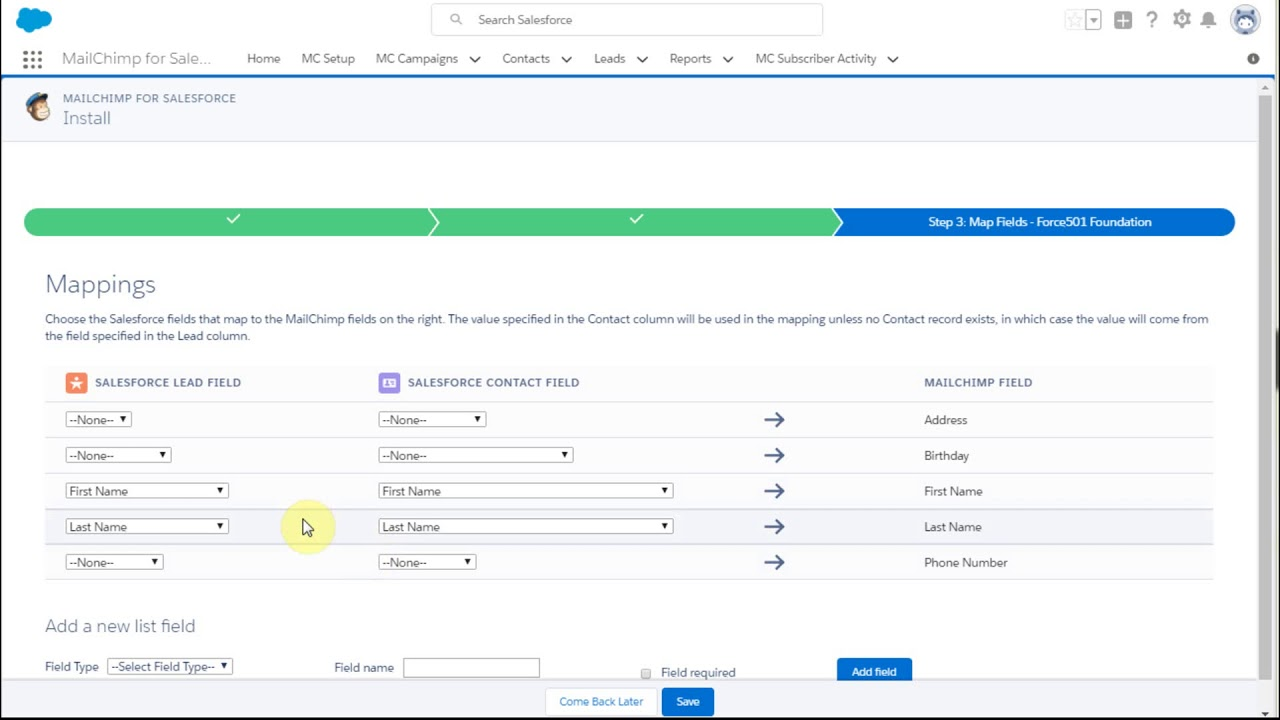Open the MC Setup tab
The width and height of the screenshot is (1280, 720).
pyautogui.click(x=328, y=59)
